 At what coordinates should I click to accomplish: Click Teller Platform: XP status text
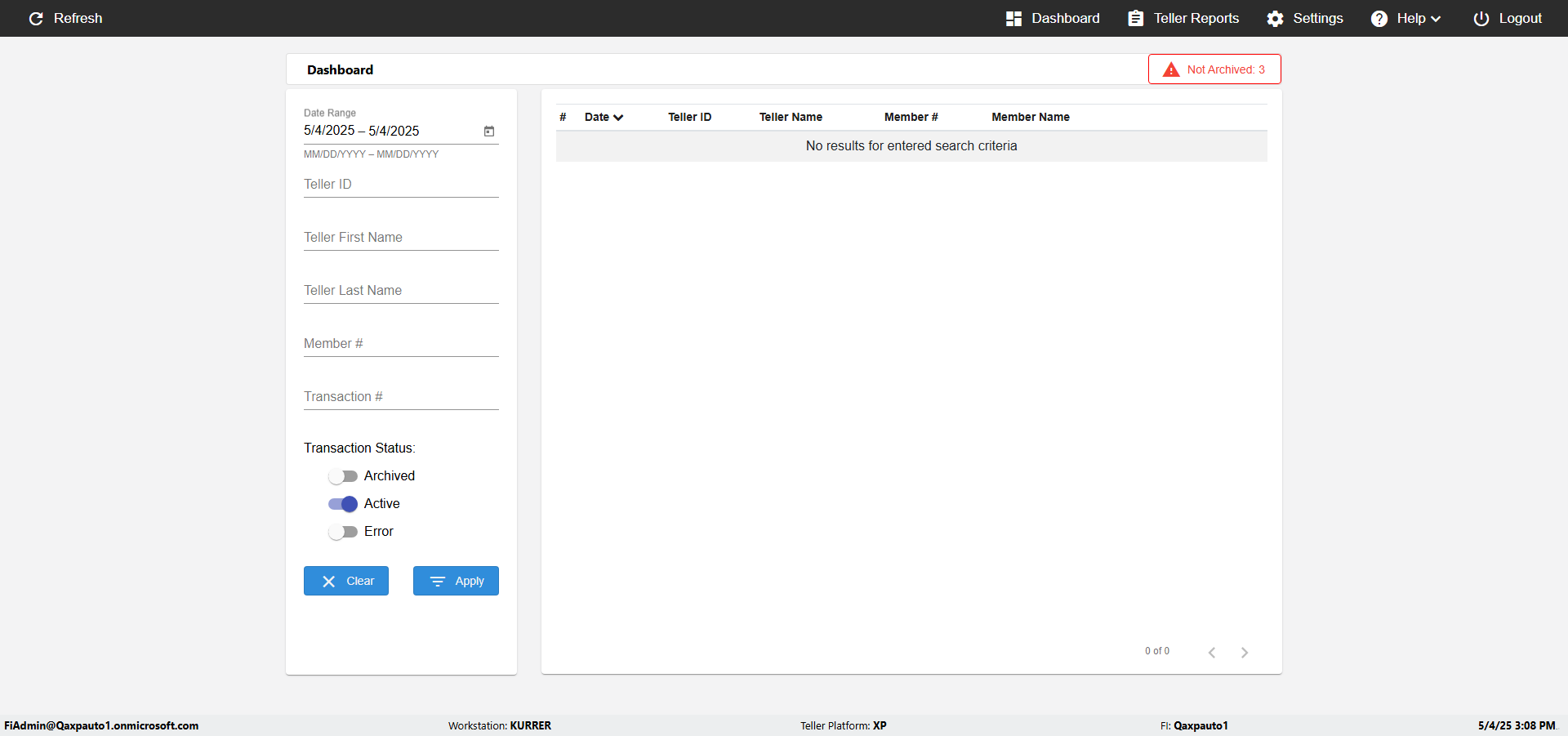(x=844, y=725)
